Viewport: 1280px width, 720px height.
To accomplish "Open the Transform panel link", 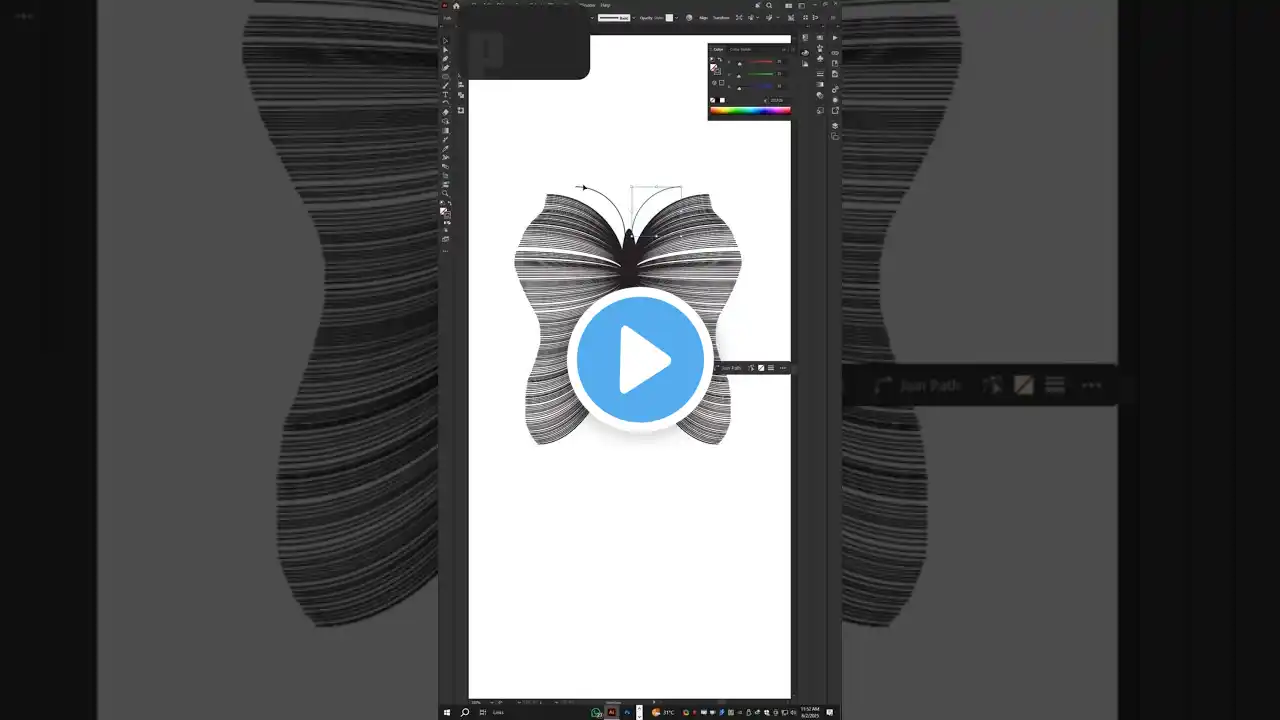I will point(721,18).
